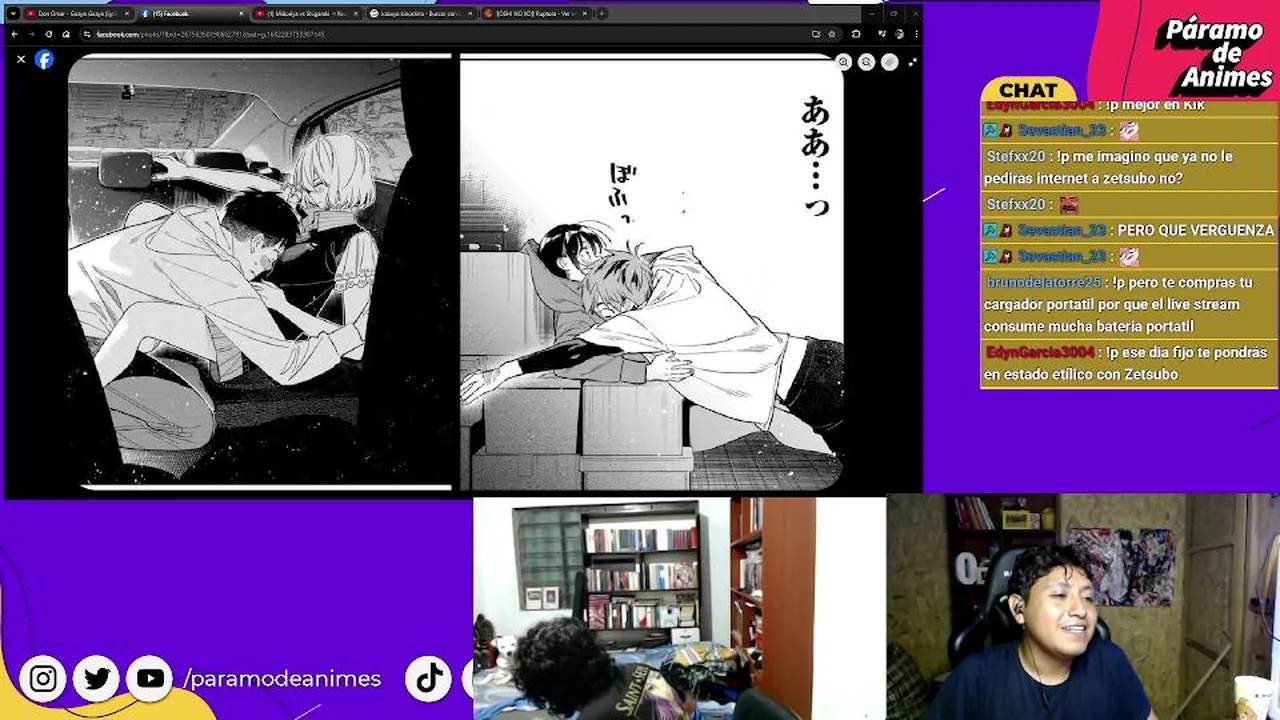Go back in the browser

coord(14,34)
